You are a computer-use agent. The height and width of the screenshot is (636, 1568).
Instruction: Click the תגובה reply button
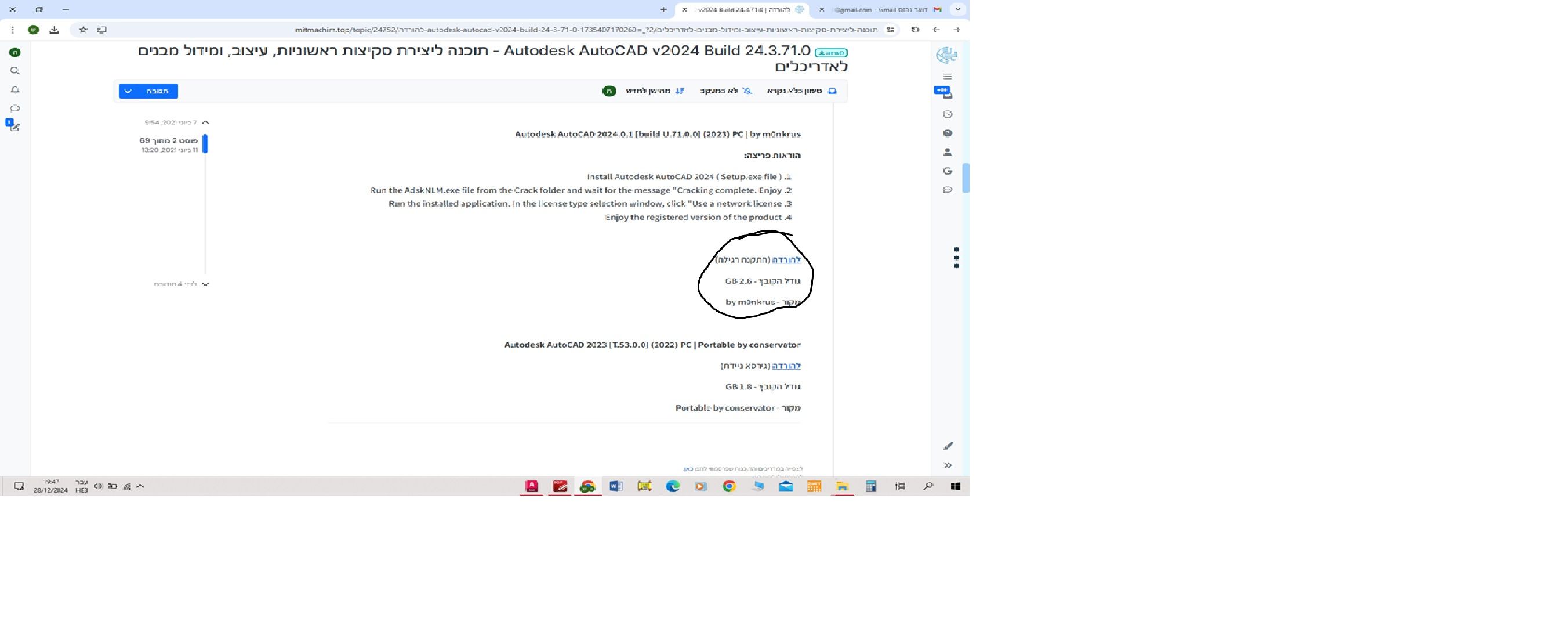click(x=158, y=91)
